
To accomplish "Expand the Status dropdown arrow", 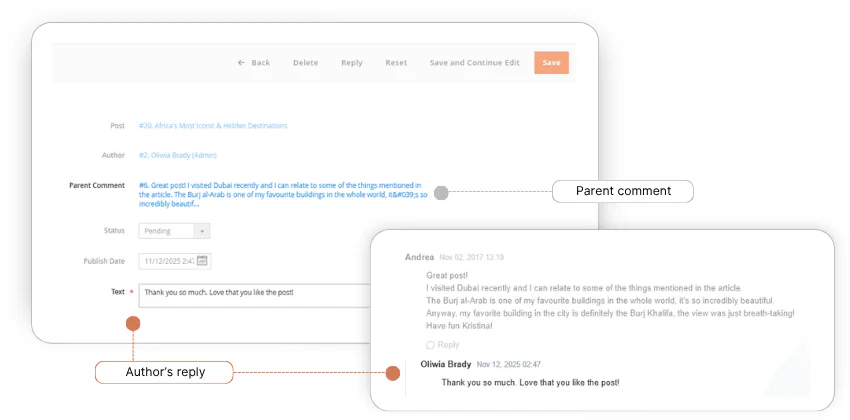I will (x=202, y=231).
